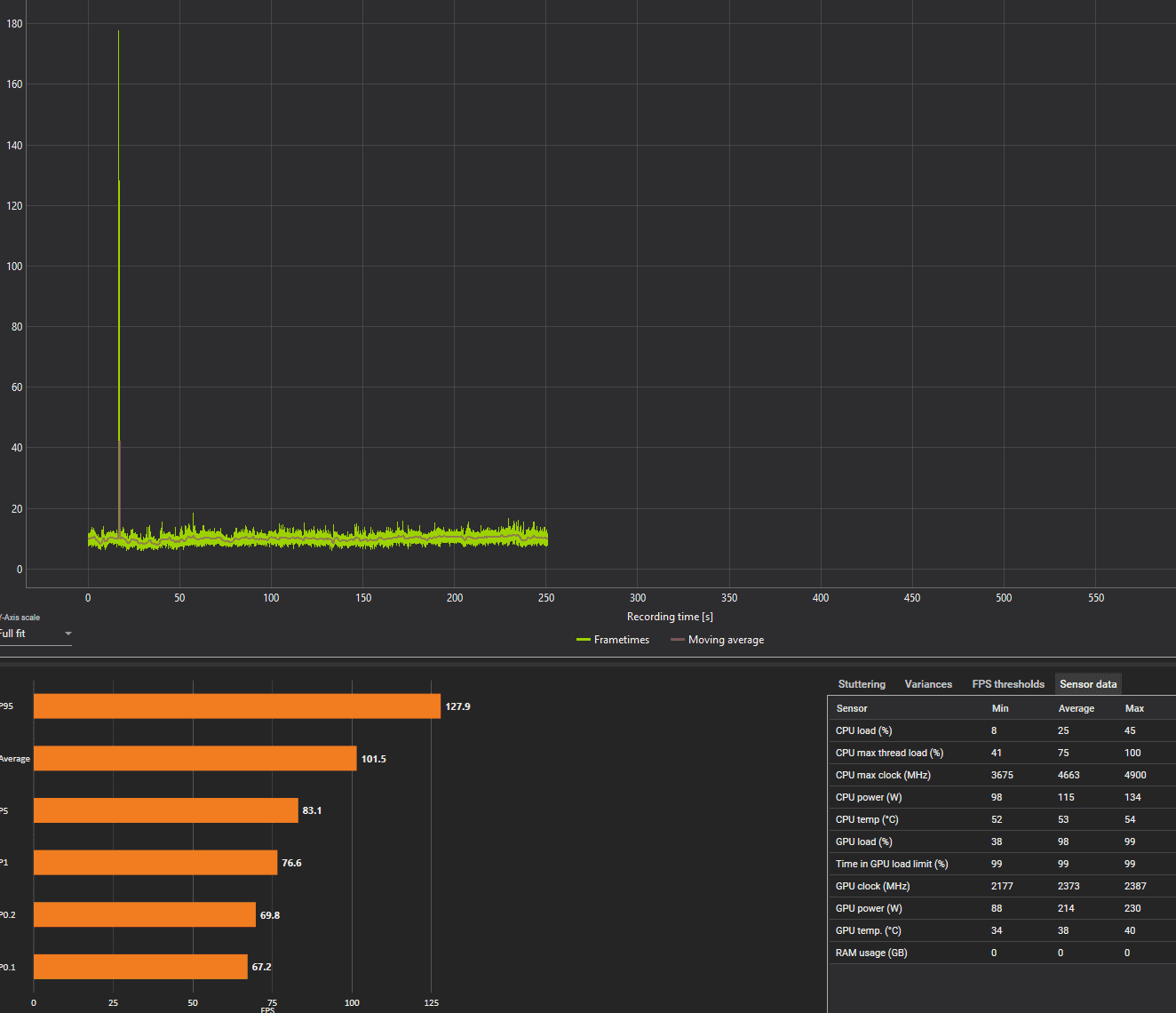Click the 4900 CPU max clock value
The width and height of the screenshot is (1176, 1013).
(x=1135, y=775)
